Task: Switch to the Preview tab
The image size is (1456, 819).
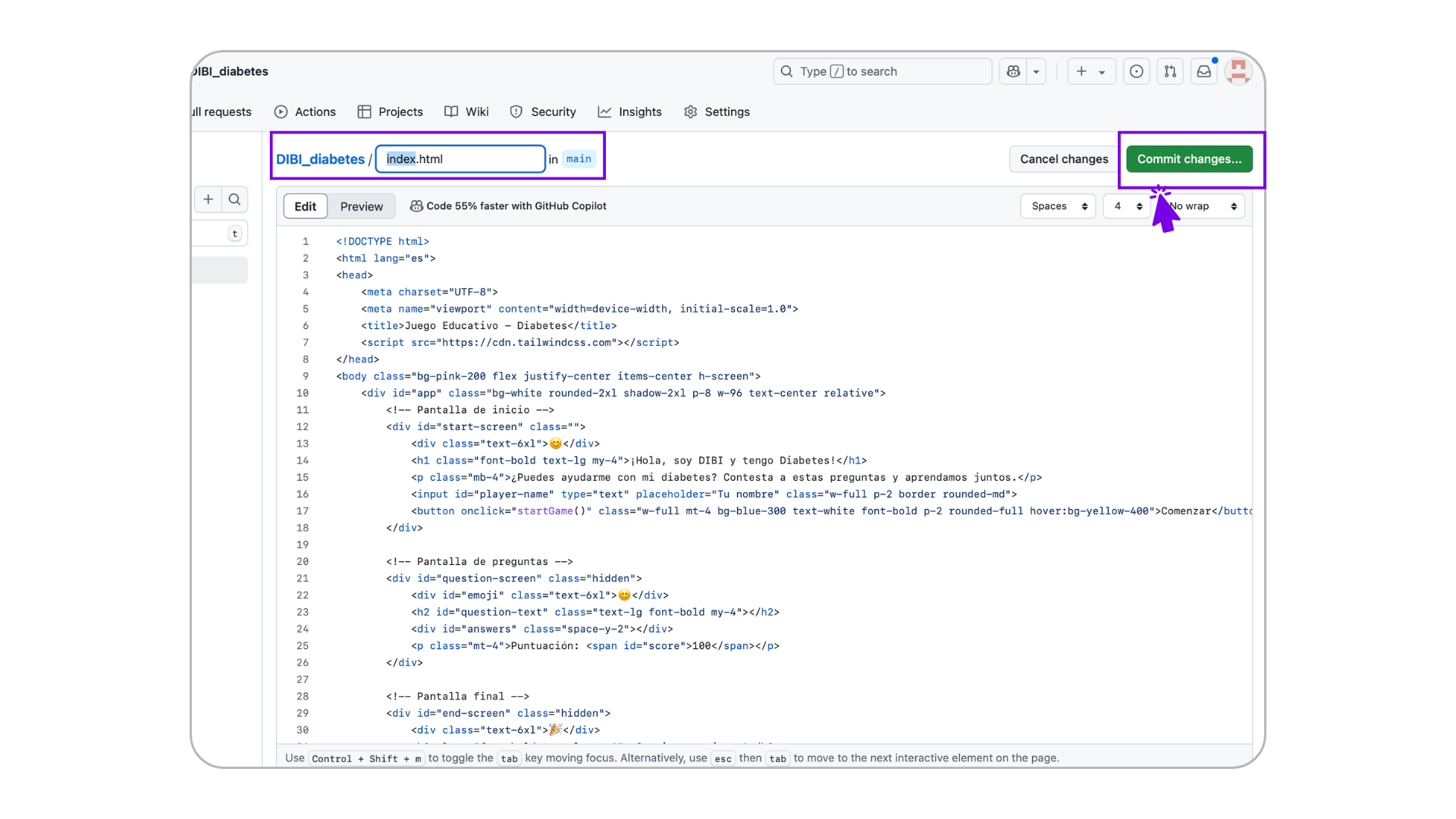Action: point(362,206)
